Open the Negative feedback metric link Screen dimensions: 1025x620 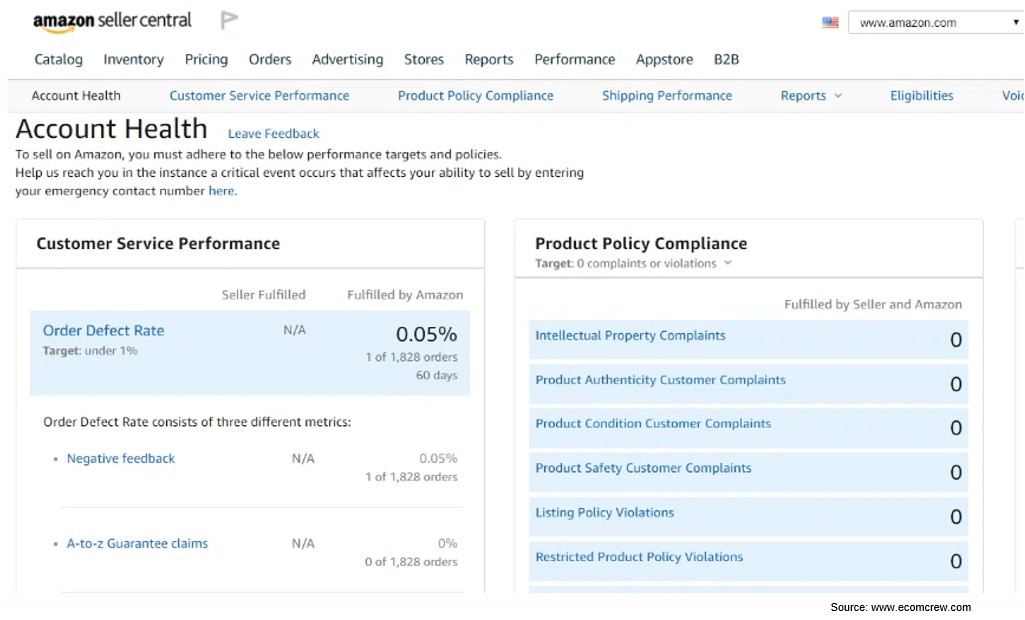pos(121,458)
